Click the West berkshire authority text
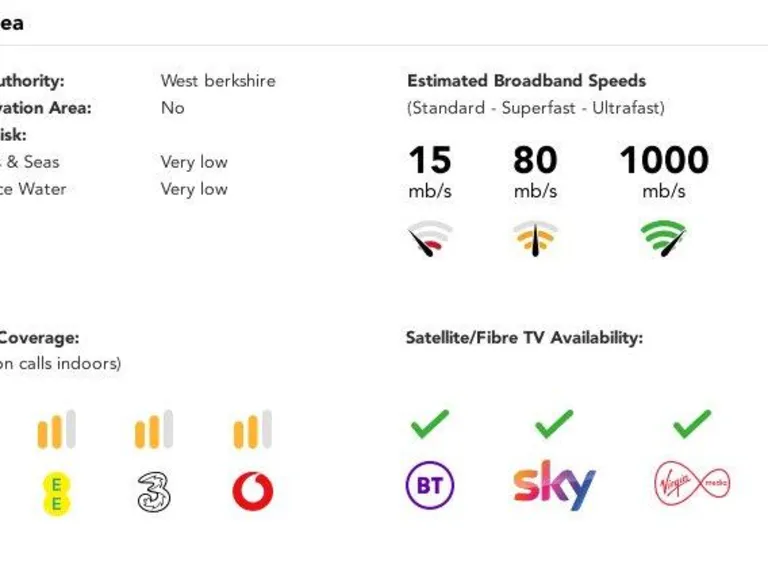The width and height of the screenshot is (768, 576). coord(218,81)
